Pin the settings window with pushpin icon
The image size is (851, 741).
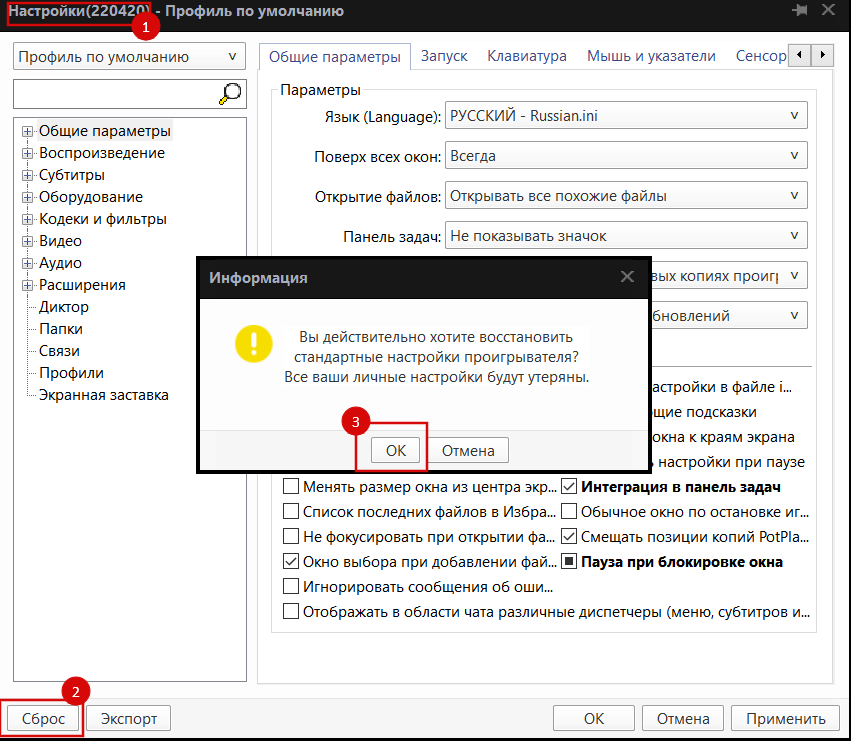pos(799,11)
